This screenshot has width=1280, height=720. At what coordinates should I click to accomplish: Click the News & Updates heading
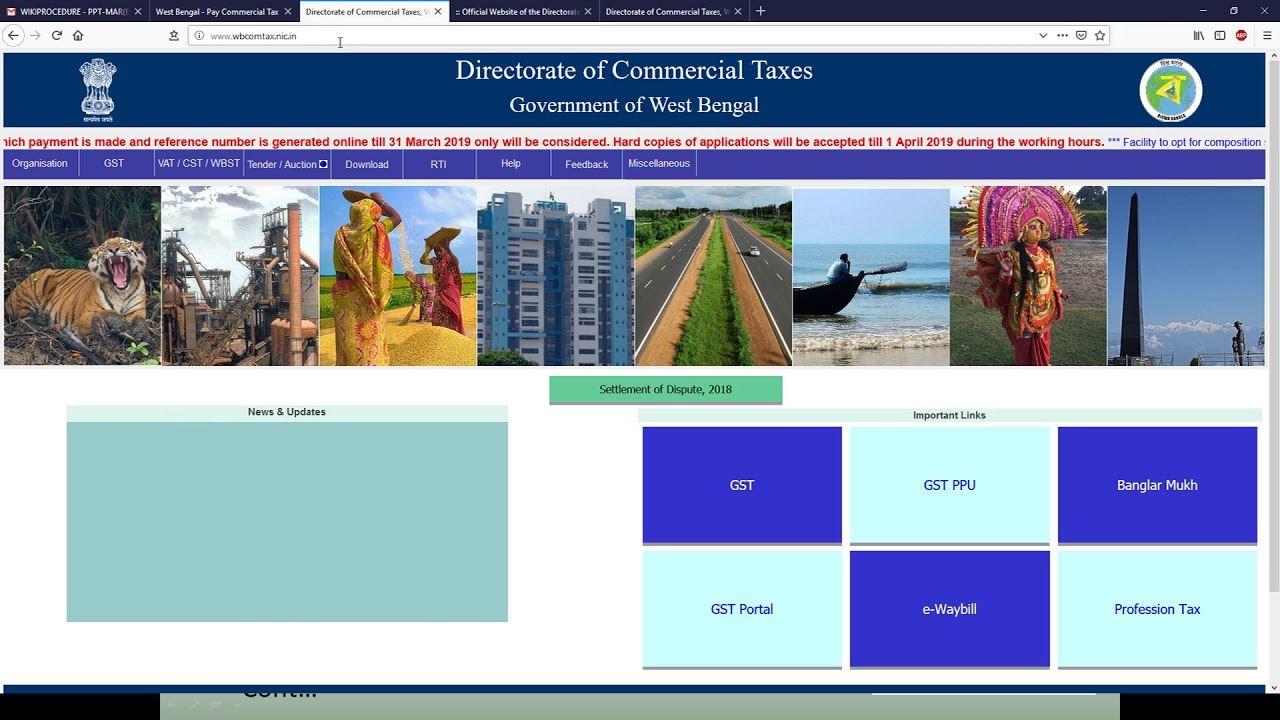[x=287, y=412]
